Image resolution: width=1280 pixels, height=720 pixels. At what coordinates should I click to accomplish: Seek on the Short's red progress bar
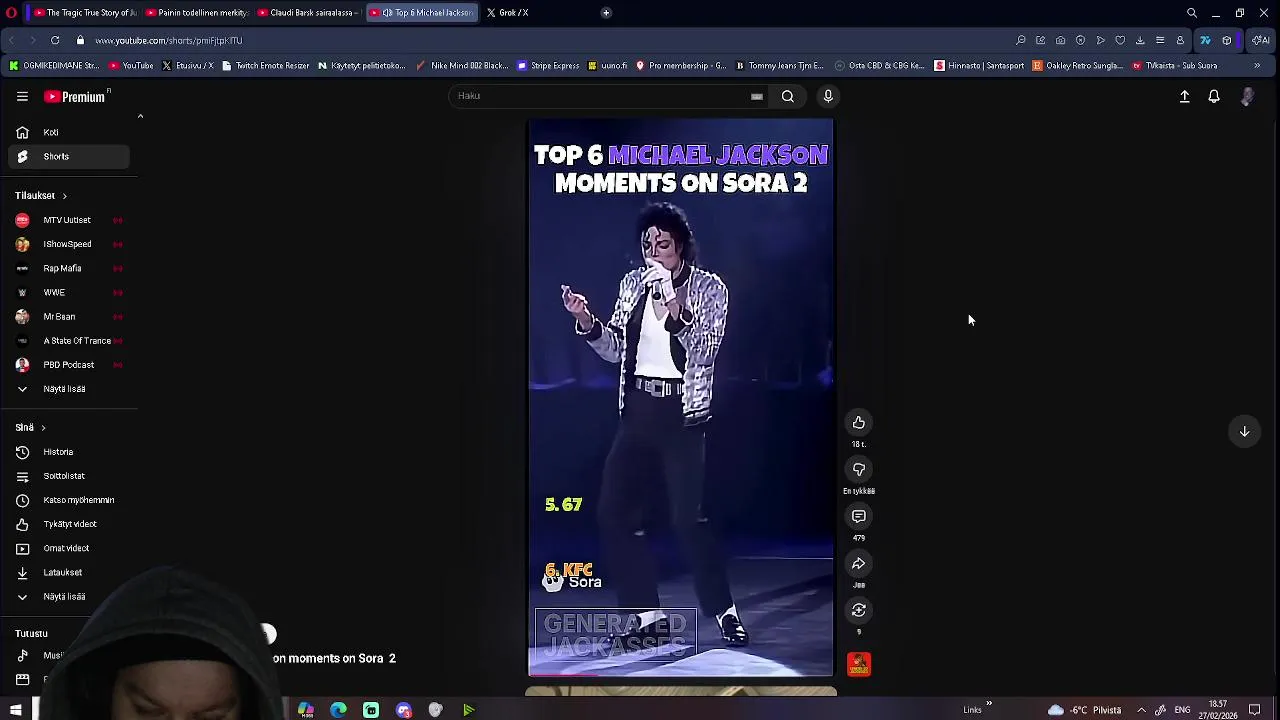pos(680,676)
